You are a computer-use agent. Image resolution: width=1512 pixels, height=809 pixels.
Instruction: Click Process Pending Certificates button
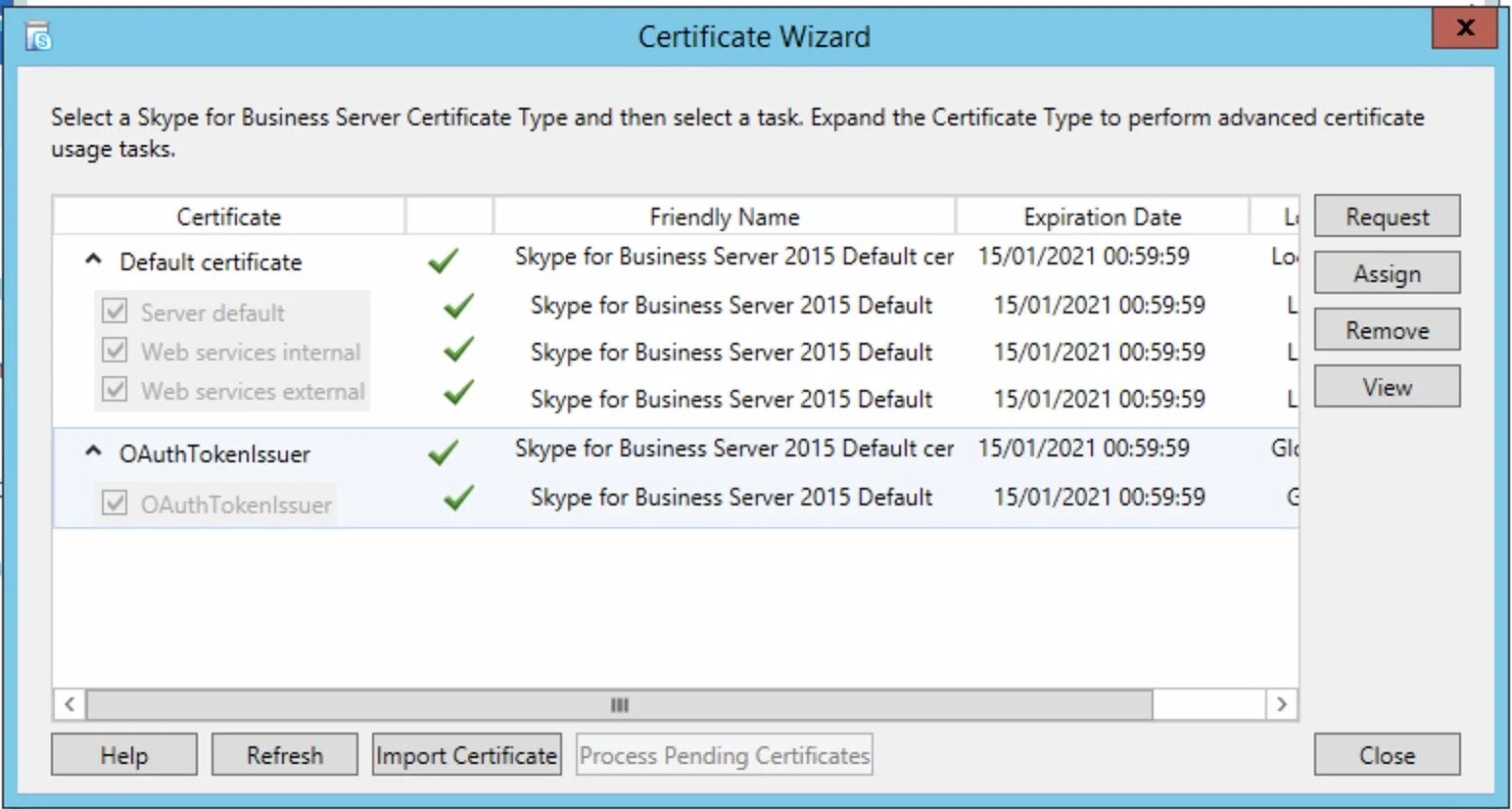(x=725, y=755)
